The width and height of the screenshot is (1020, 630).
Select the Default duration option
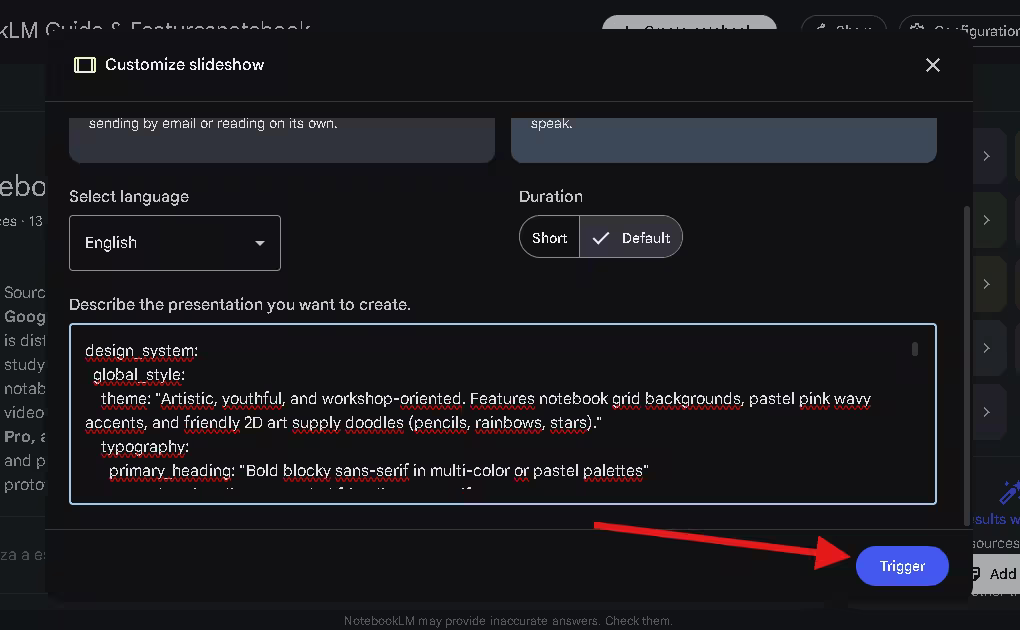click(632, 238)
